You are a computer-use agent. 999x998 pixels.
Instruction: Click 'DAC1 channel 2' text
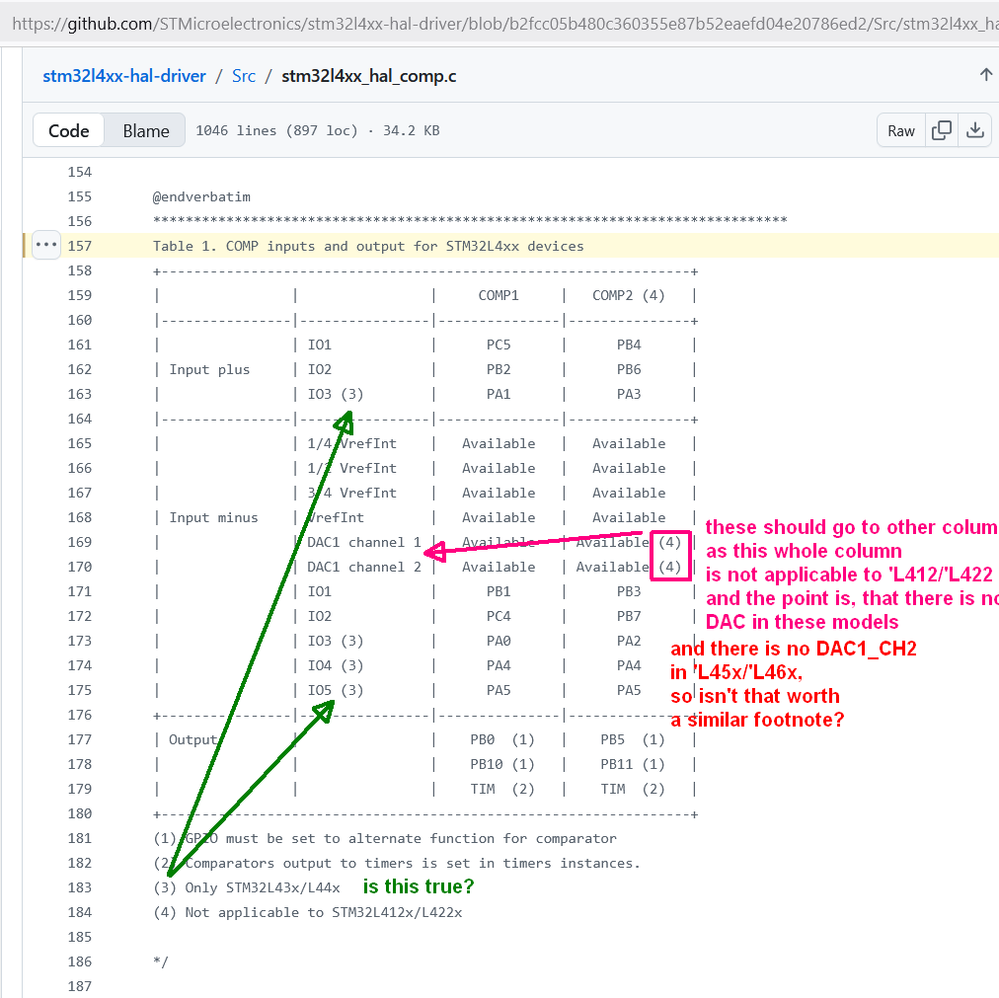pos(364,567)
